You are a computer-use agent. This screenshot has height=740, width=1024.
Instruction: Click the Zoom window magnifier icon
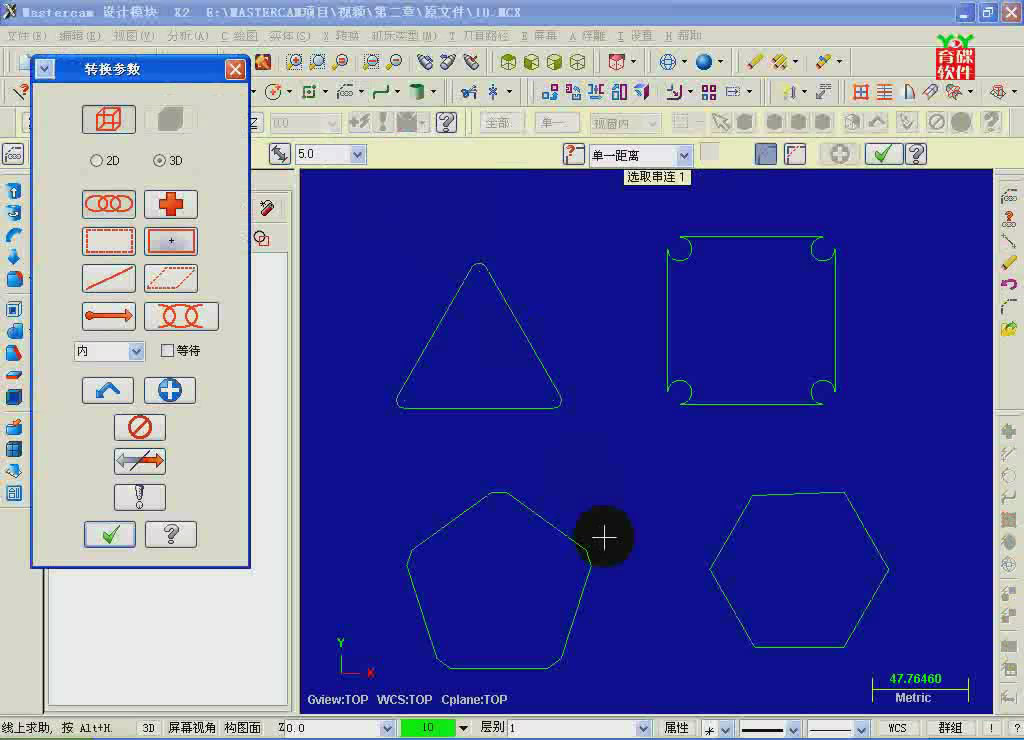point(295,62)
